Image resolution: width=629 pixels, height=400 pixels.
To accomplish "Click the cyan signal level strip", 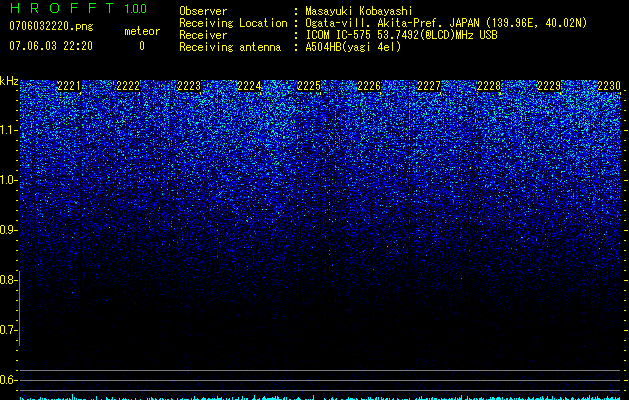I will 320,397.
